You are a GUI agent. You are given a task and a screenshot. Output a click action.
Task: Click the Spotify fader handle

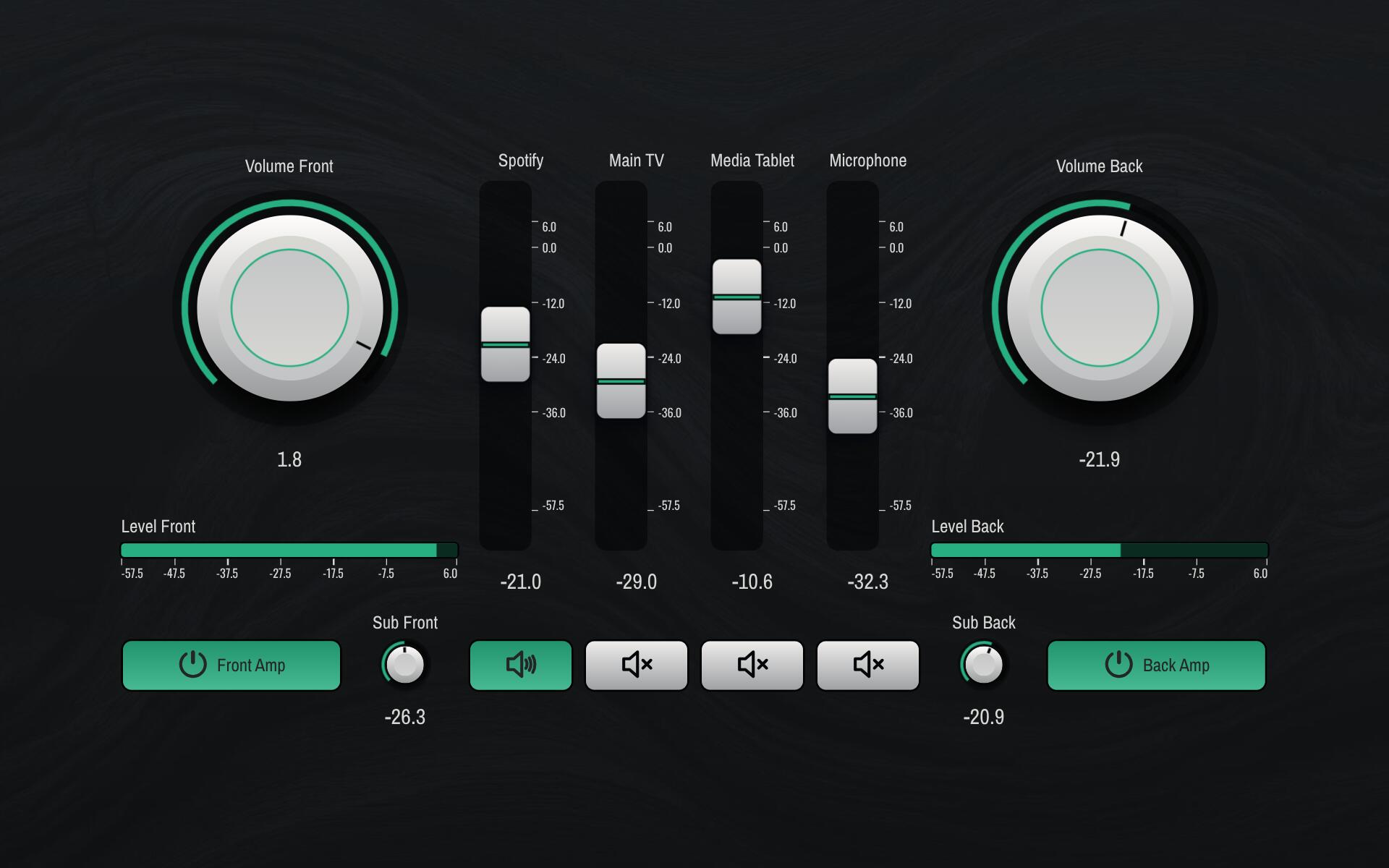[x=506, y=344]
